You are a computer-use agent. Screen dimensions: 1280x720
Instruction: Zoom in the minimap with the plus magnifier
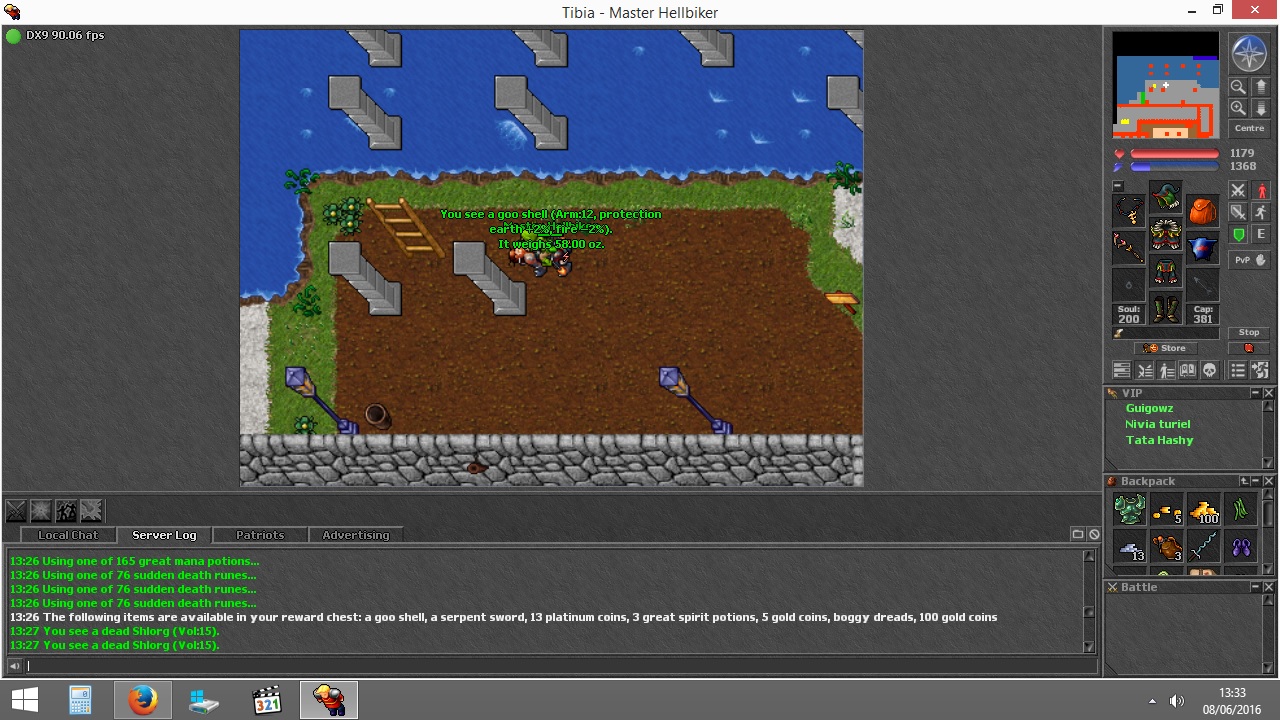(x=1238, y=108)
